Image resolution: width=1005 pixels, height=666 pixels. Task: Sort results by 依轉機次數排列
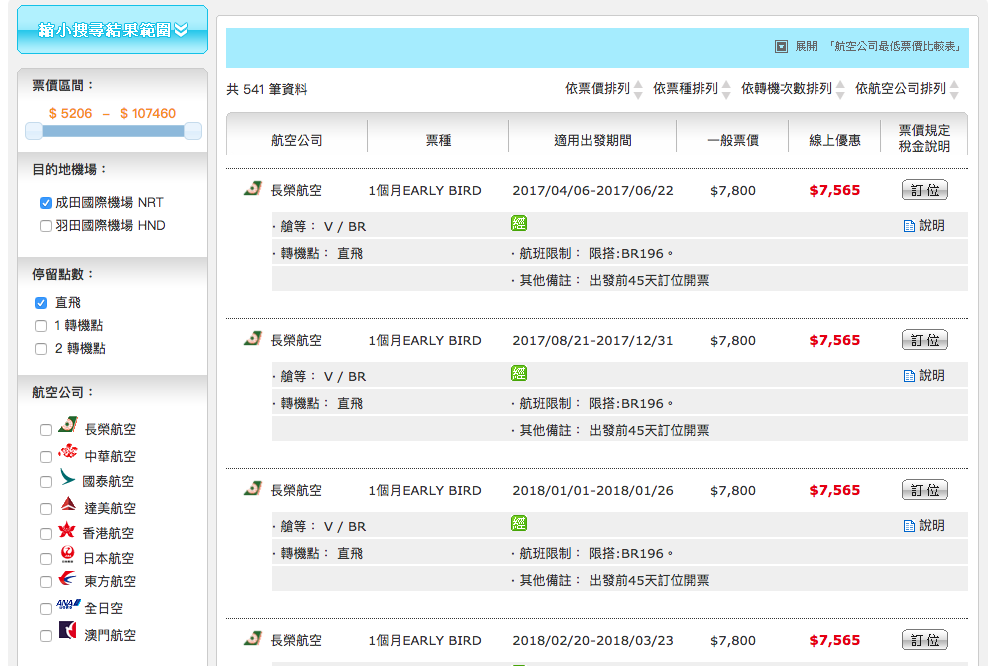pos(792,89)
